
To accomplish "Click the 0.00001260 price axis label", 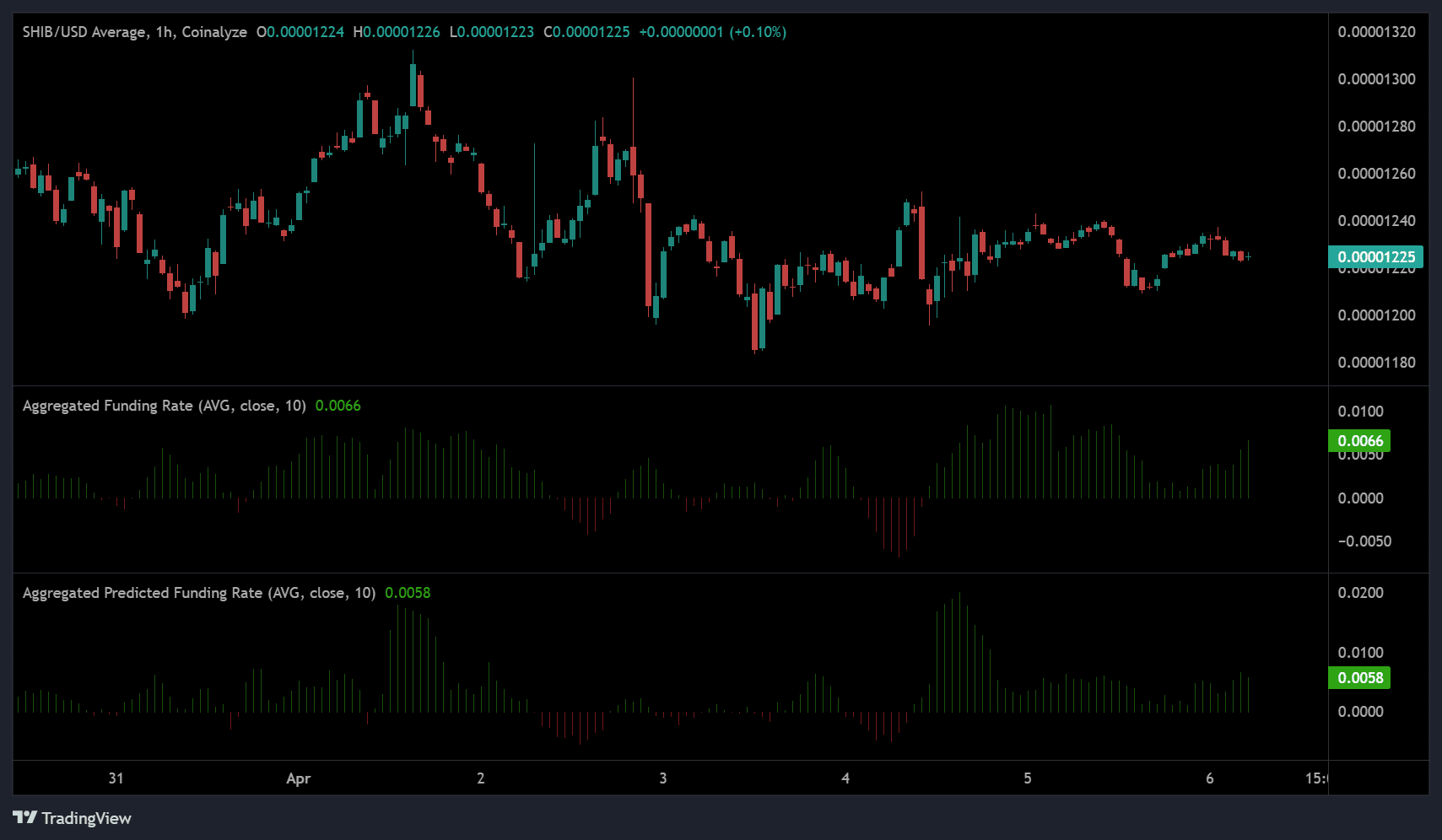I will click(1376, 174).
